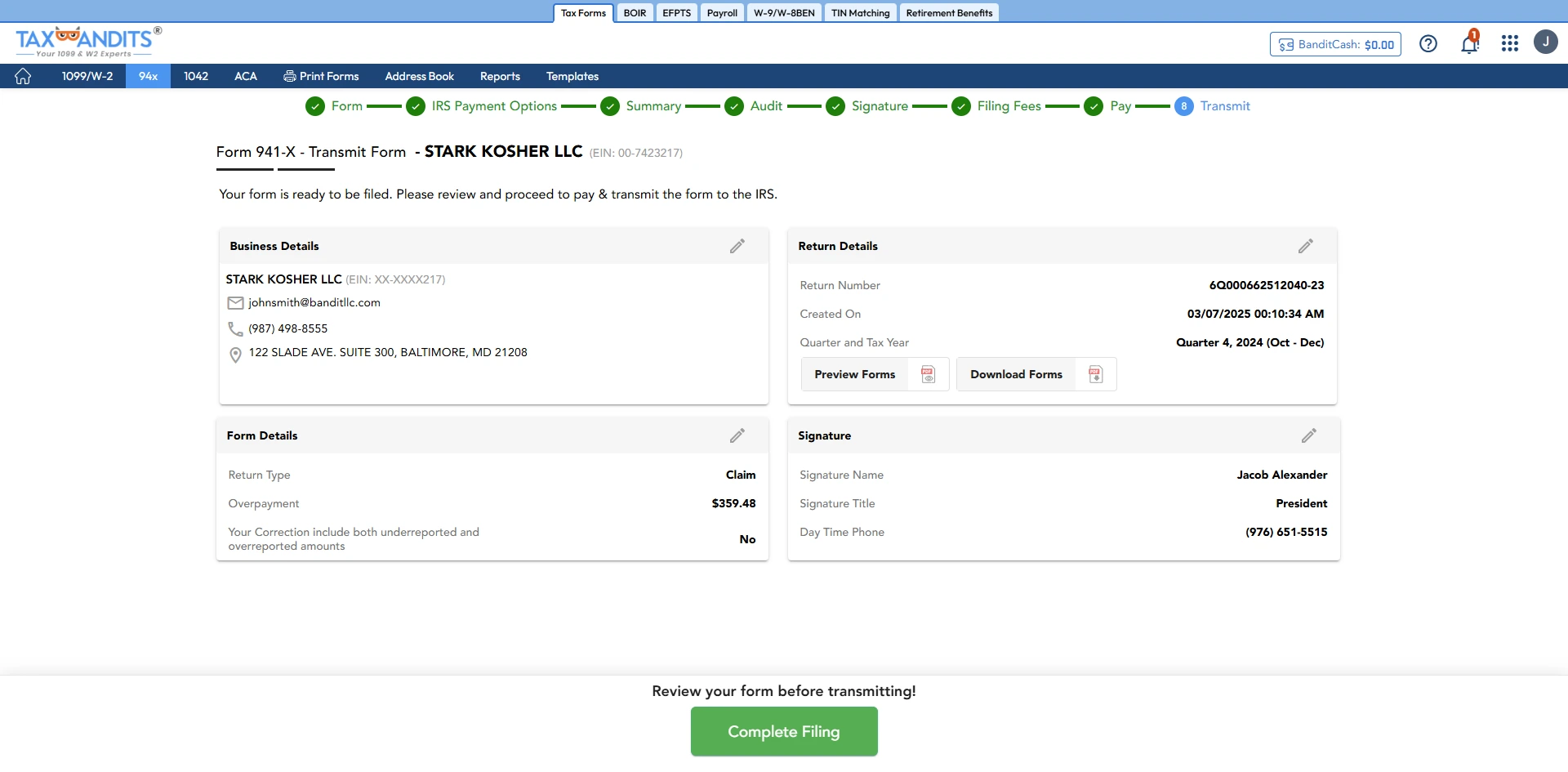Click the BanditCash balance button

click(1336, 44)
